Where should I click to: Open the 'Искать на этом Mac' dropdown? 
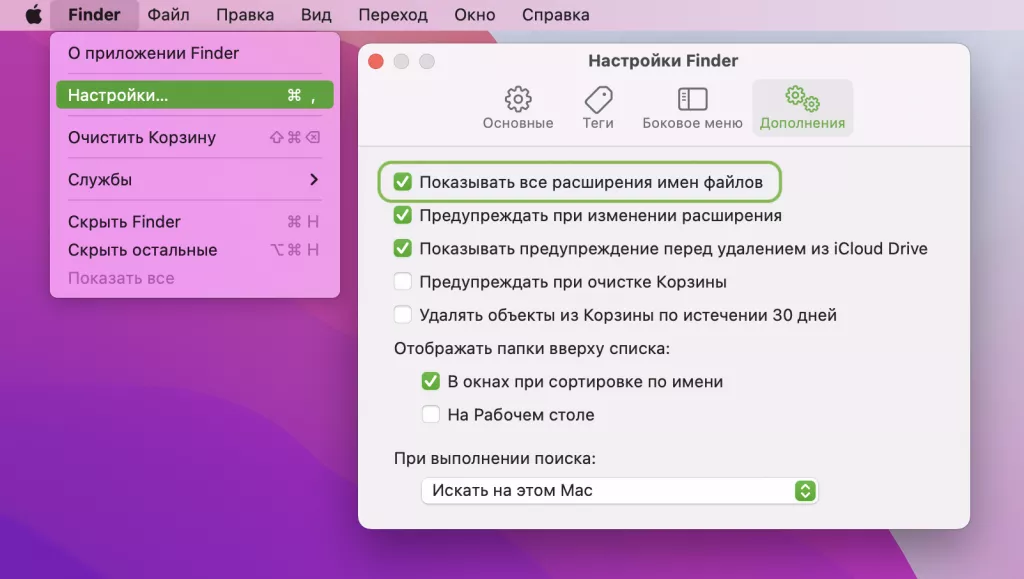(807, 490)
